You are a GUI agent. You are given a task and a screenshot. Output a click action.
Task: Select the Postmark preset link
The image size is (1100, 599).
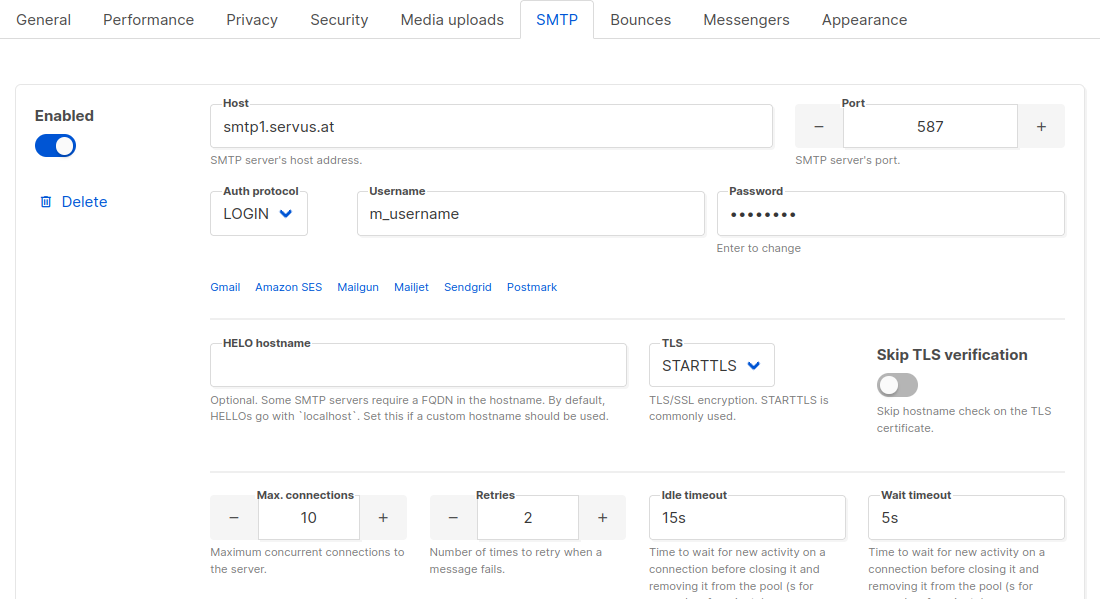pyautogui.click(x=532, y=287)
